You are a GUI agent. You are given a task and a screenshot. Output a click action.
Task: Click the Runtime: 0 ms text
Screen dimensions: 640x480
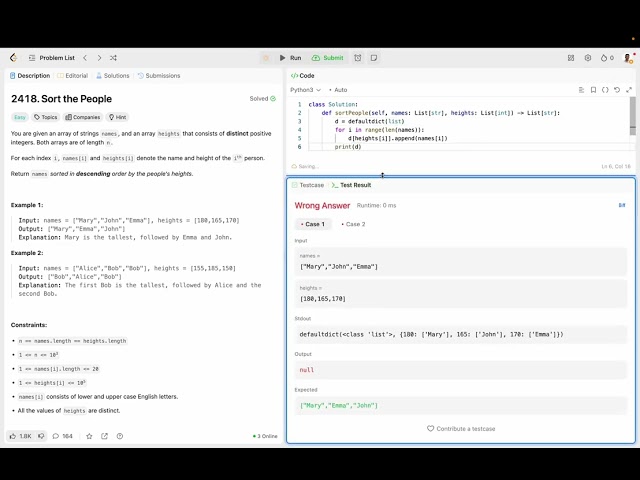point(376,205)
